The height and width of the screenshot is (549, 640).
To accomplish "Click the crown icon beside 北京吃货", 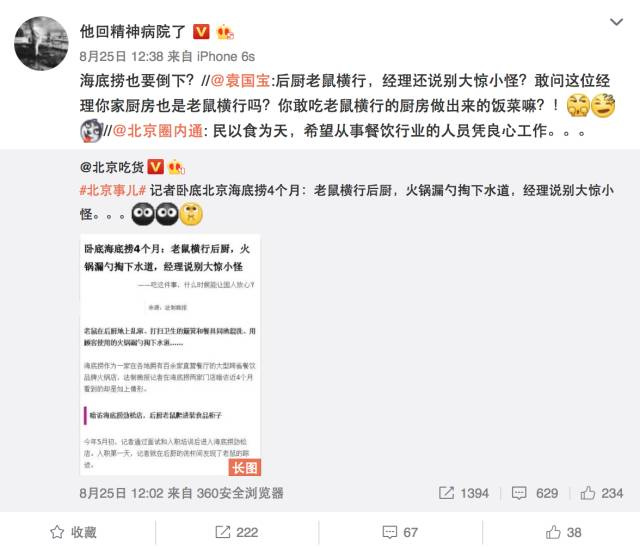I will point(176,167).
